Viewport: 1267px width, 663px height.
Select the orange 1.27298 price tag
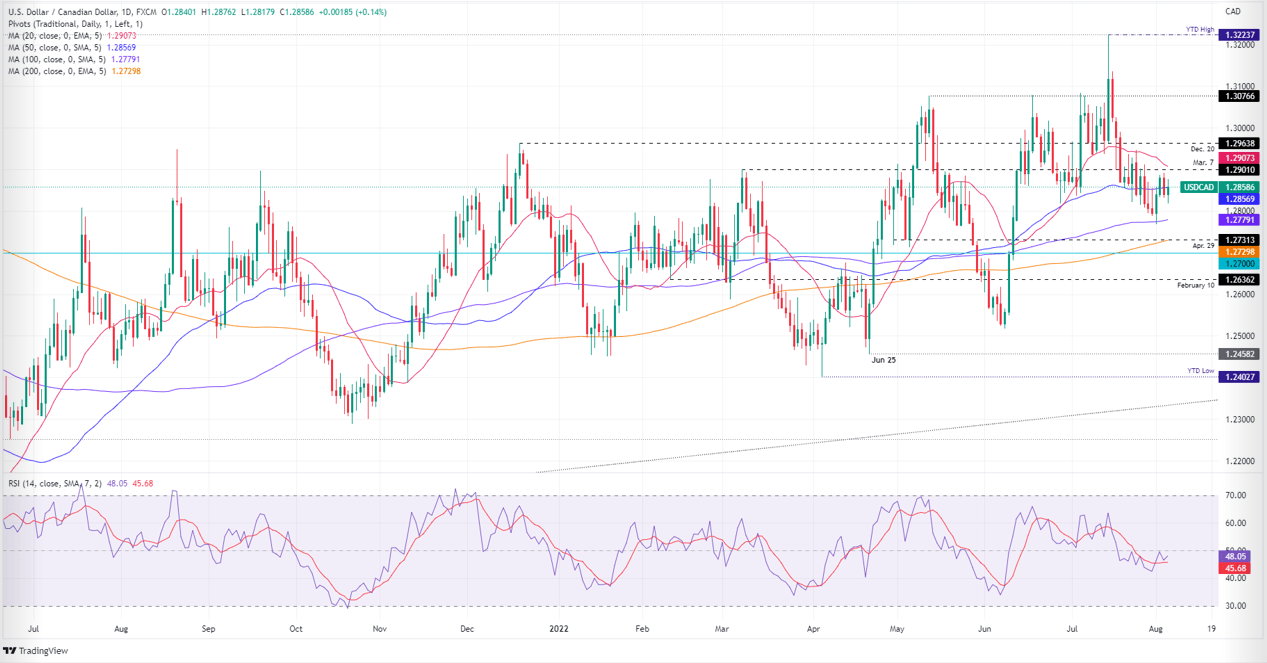(1237, 252)
